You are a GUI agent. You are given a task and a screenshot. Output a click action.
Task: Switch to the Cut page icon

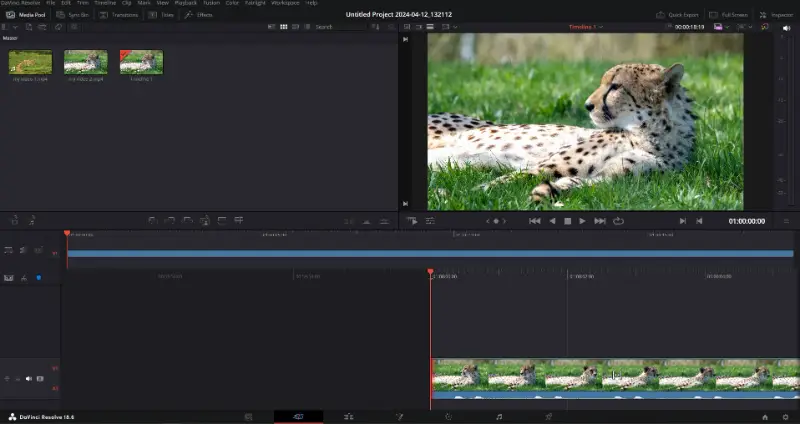point(298,417)
